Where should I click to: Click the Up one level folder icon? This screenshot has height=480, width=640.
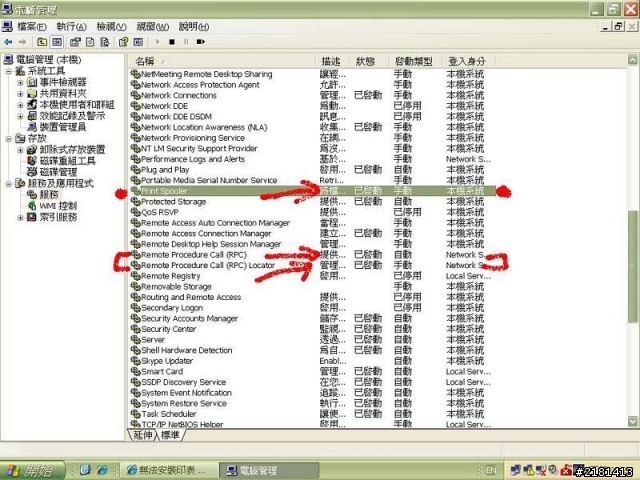42,42
